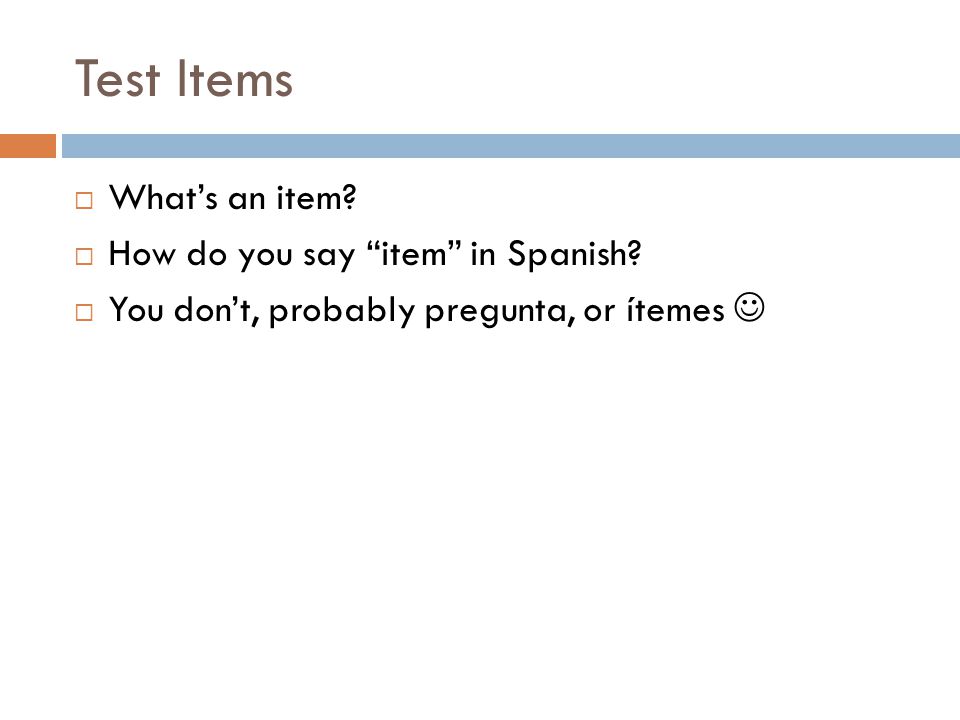Click the word an in the first bullet
The height and width of the screenshot is (720, 960).
pos(246,200)
